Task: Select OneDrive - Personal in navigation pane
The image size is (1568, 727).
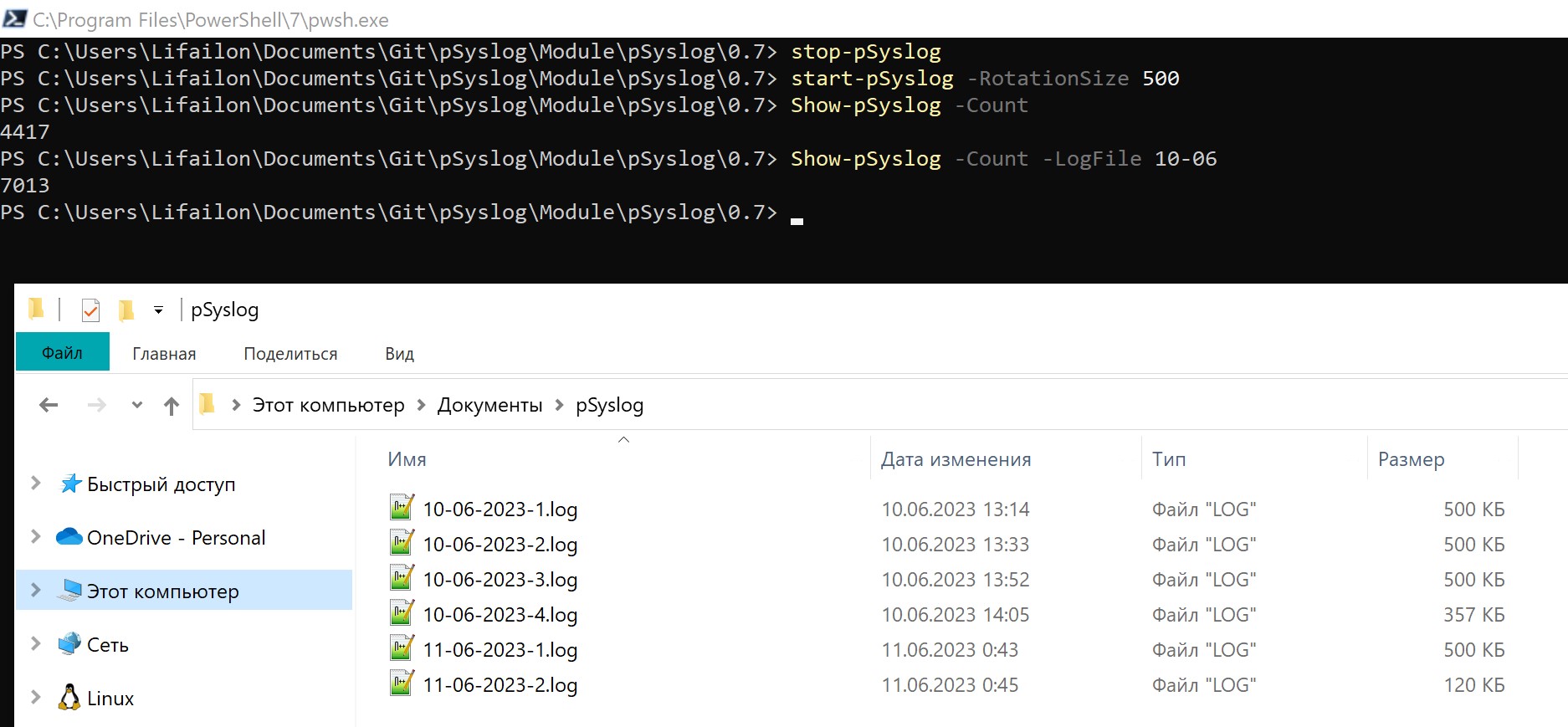Action: pyautogui.click(x=177, y=538)
